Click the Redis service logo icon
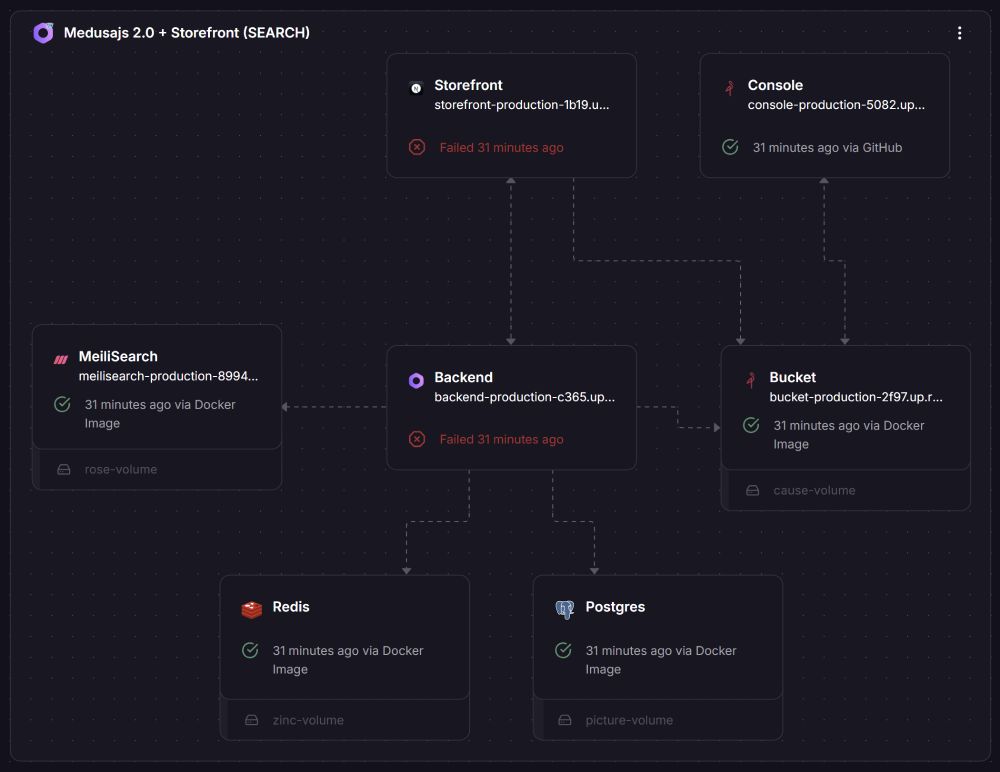The height and width of the screenshot is (772, 1000). 252,610
